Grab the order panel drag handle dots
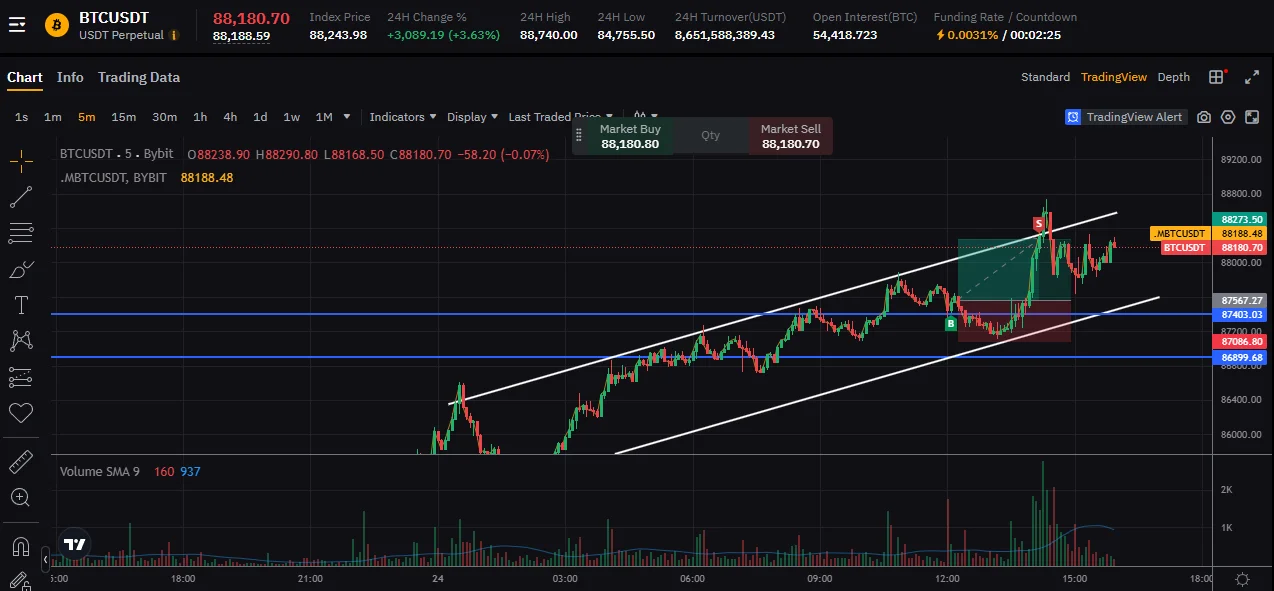The height and width of the screenshot is (591, 1274). 578,136
